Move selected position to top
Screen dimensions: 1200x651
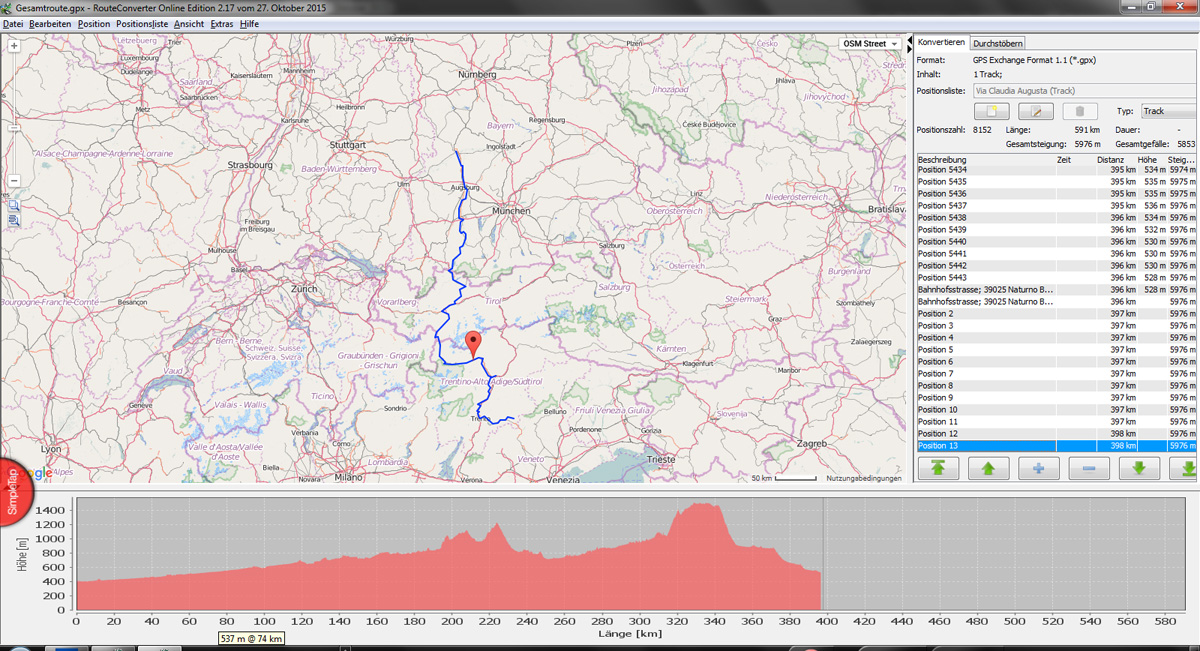pyautogui.click(x=937, y=467)
